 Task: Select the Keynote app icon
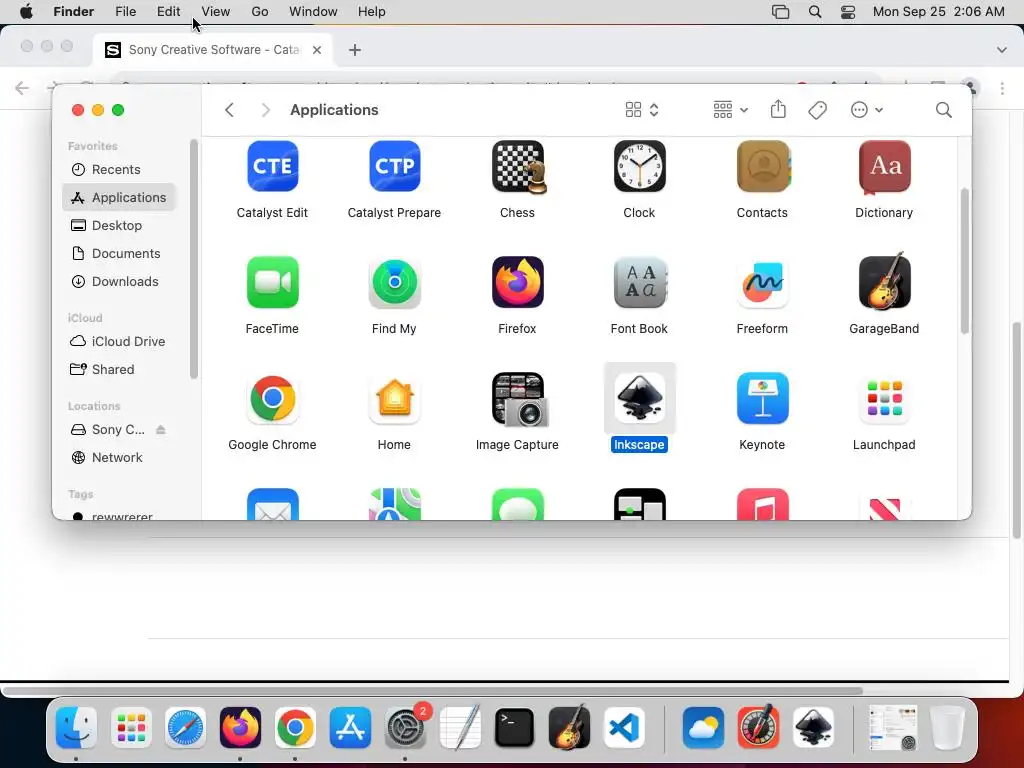762,398
